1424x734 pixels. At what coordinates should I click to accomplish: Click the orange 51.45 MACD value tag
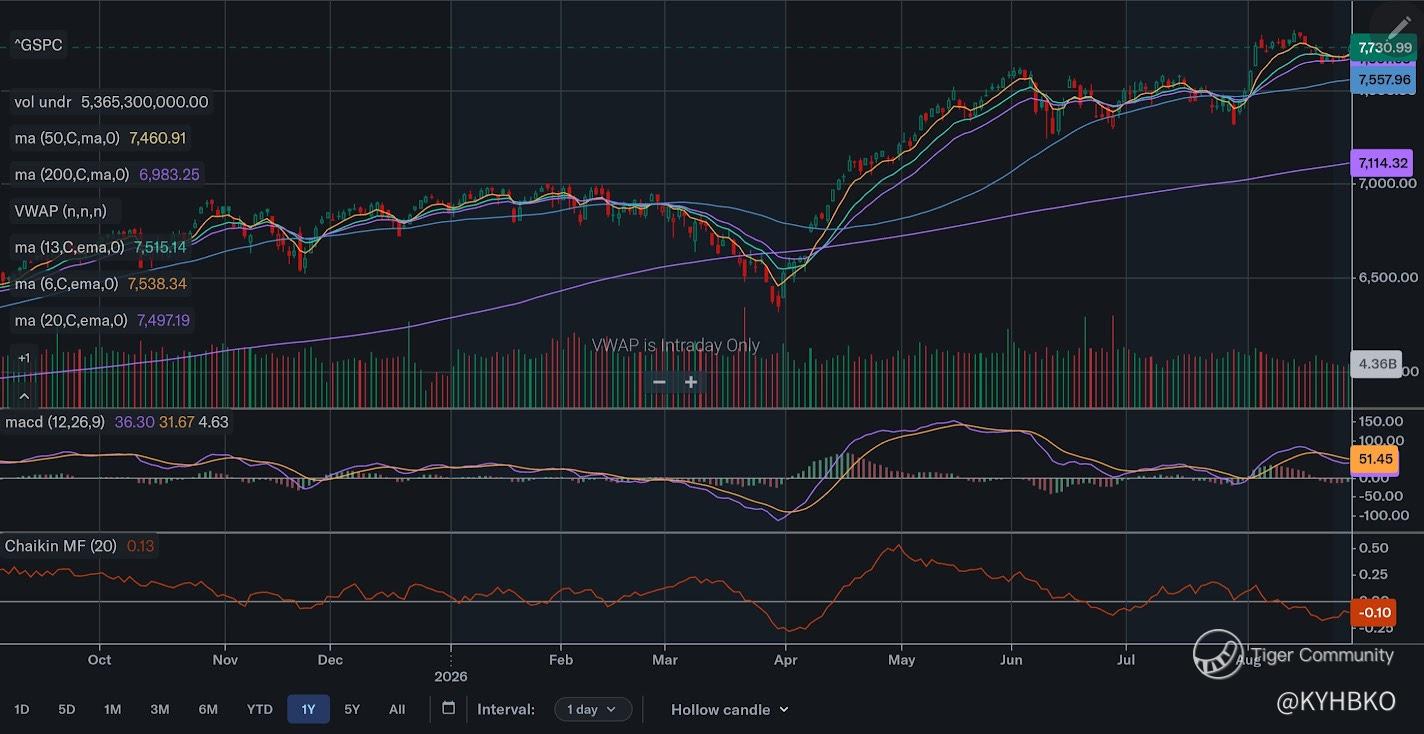[1375, 459]
